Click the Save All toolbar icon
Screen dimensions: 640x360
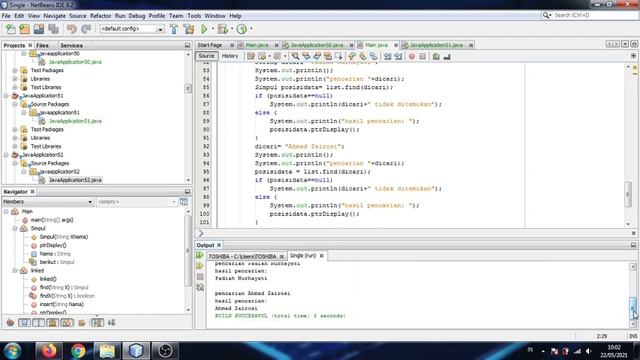pyautogui.click(x=53, y=29)
